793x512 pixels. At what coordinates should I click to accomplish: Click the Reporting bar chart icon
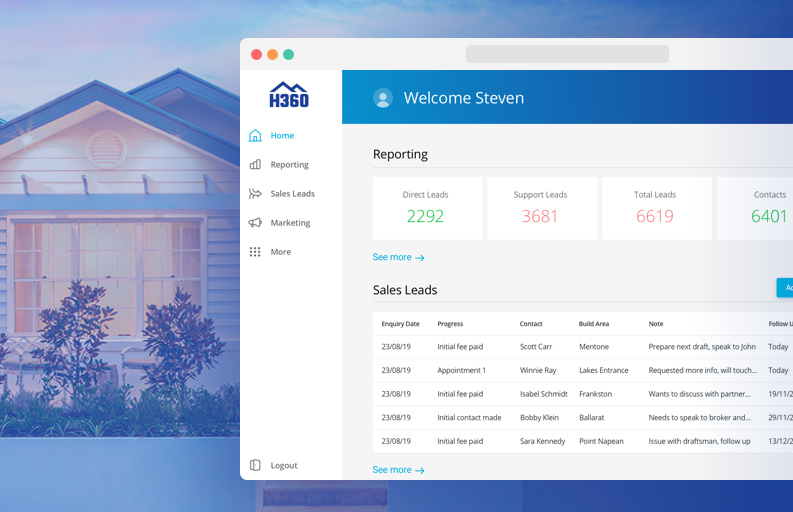pos(255,164)
